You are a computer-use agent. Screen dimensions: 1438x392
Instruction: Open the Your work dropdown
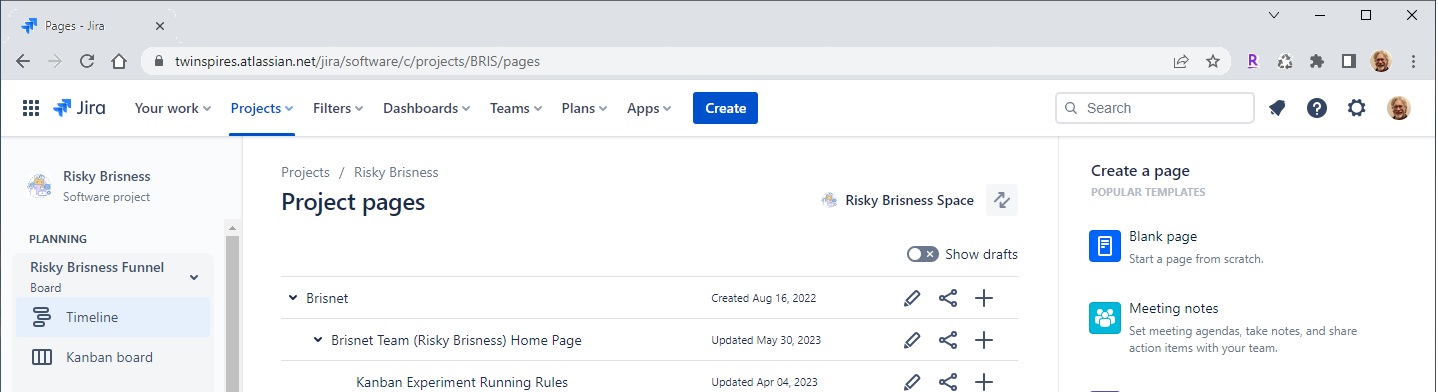(173, 108)
